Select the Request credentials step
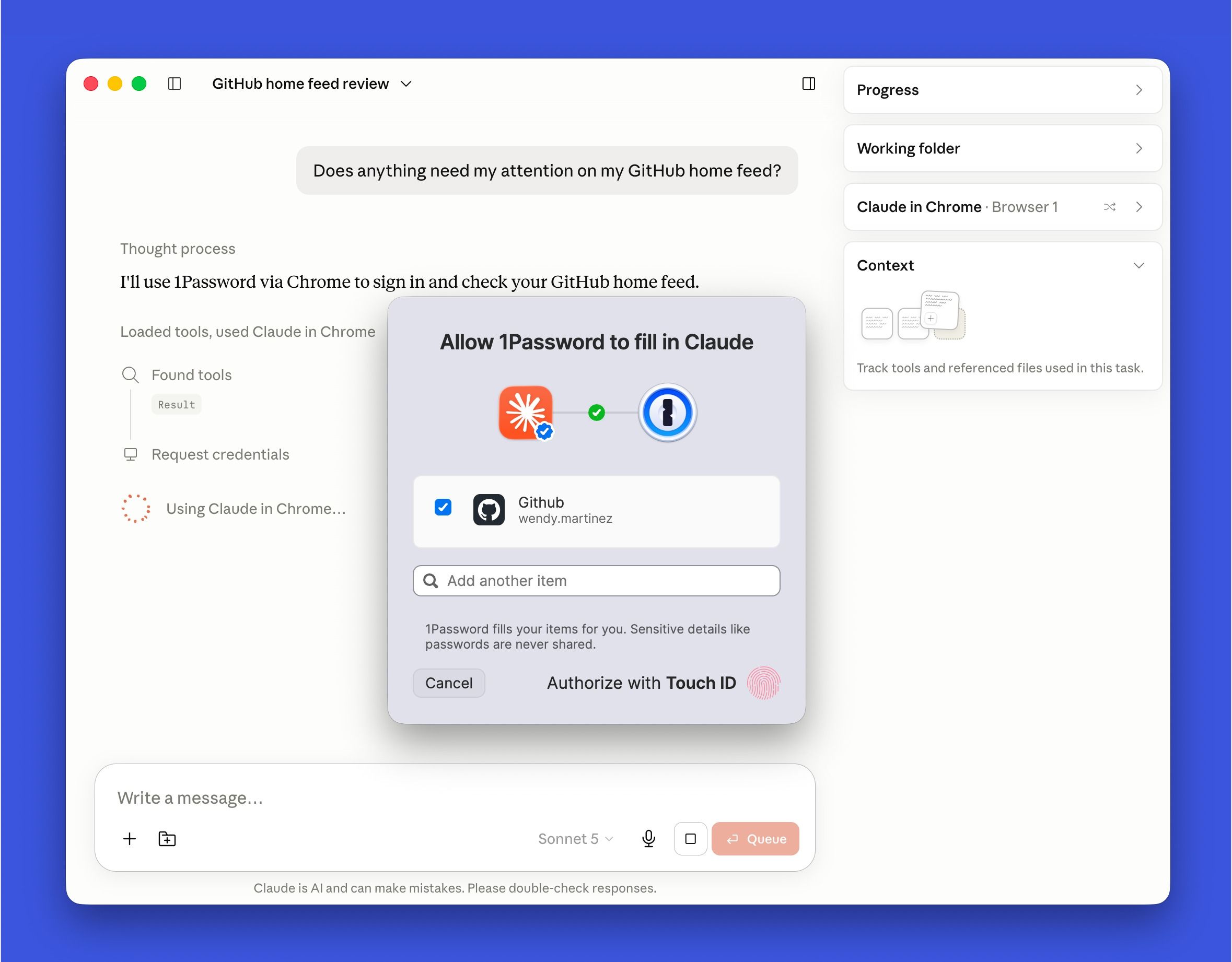The height and width of the screenshot is (962, 1232). (x=220, y=454)
